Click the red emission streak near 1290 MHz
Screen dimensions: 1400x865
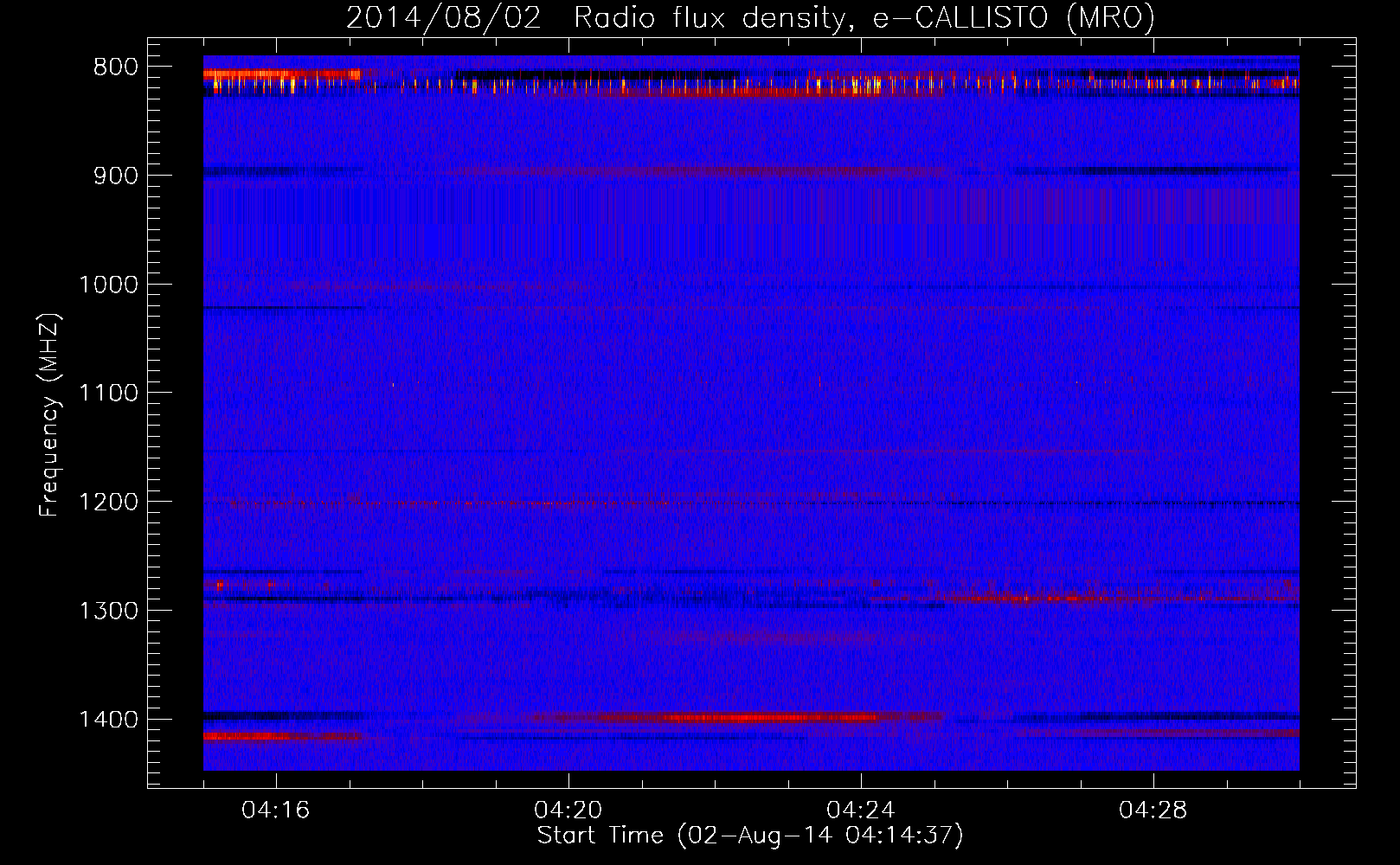(1082, 598)
